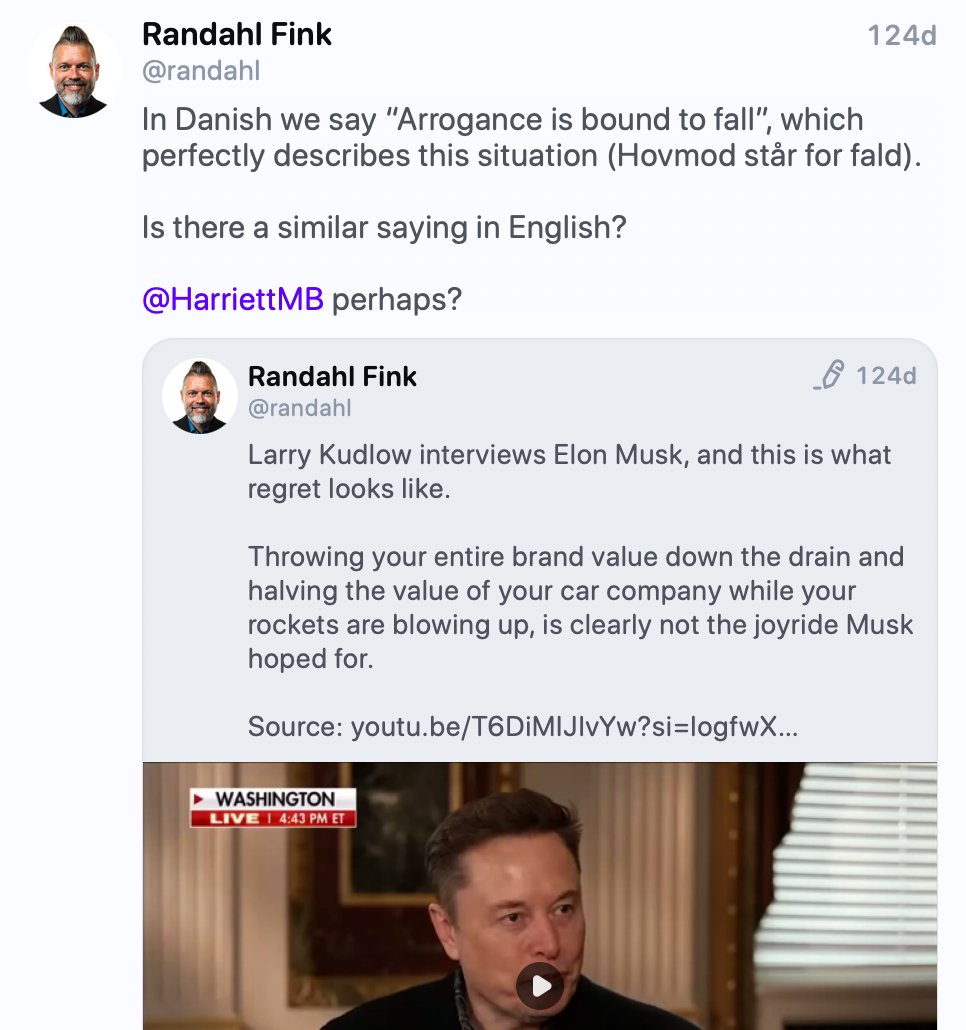Play the Elon Musk interview video
966x1030 pixels.
(540, 986)
